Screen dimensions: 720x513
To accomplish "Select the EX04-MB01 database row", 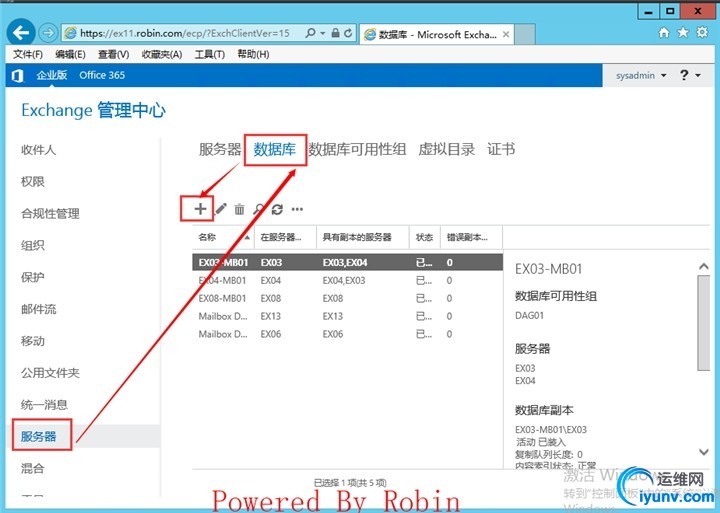I will coord(348,281).
